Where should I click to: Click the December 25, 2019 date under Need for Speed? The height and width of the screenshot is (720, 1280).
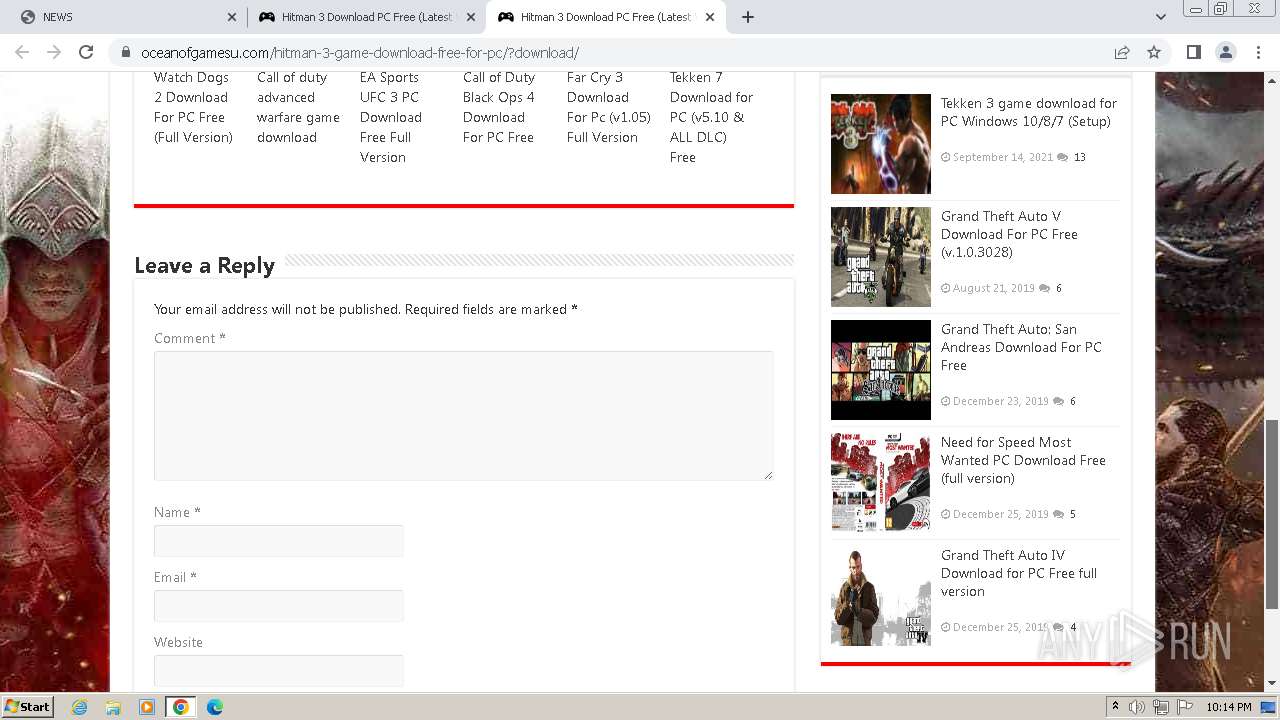coord(1001,514)
